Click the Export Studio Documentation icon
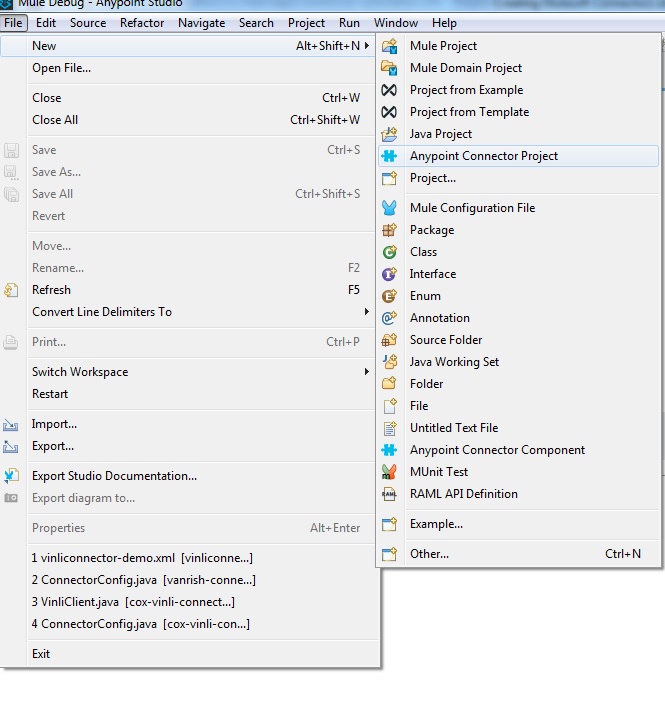665x723 pixels. [11, 476]
